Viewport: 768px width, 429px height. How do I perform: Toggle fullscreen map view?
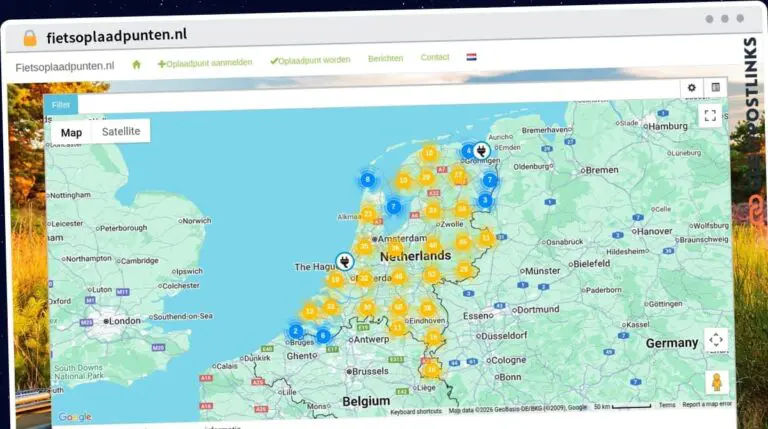(x=710, y=116)
